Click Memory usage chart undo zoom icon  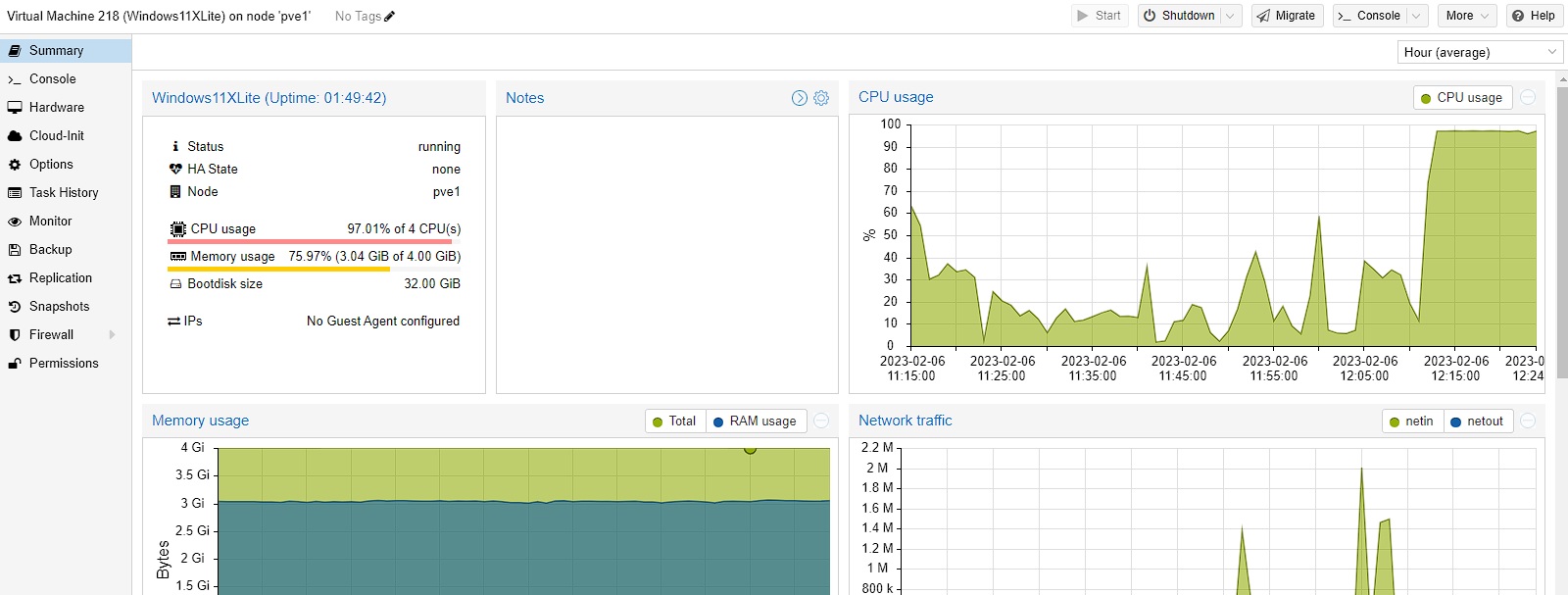(821, 421)
